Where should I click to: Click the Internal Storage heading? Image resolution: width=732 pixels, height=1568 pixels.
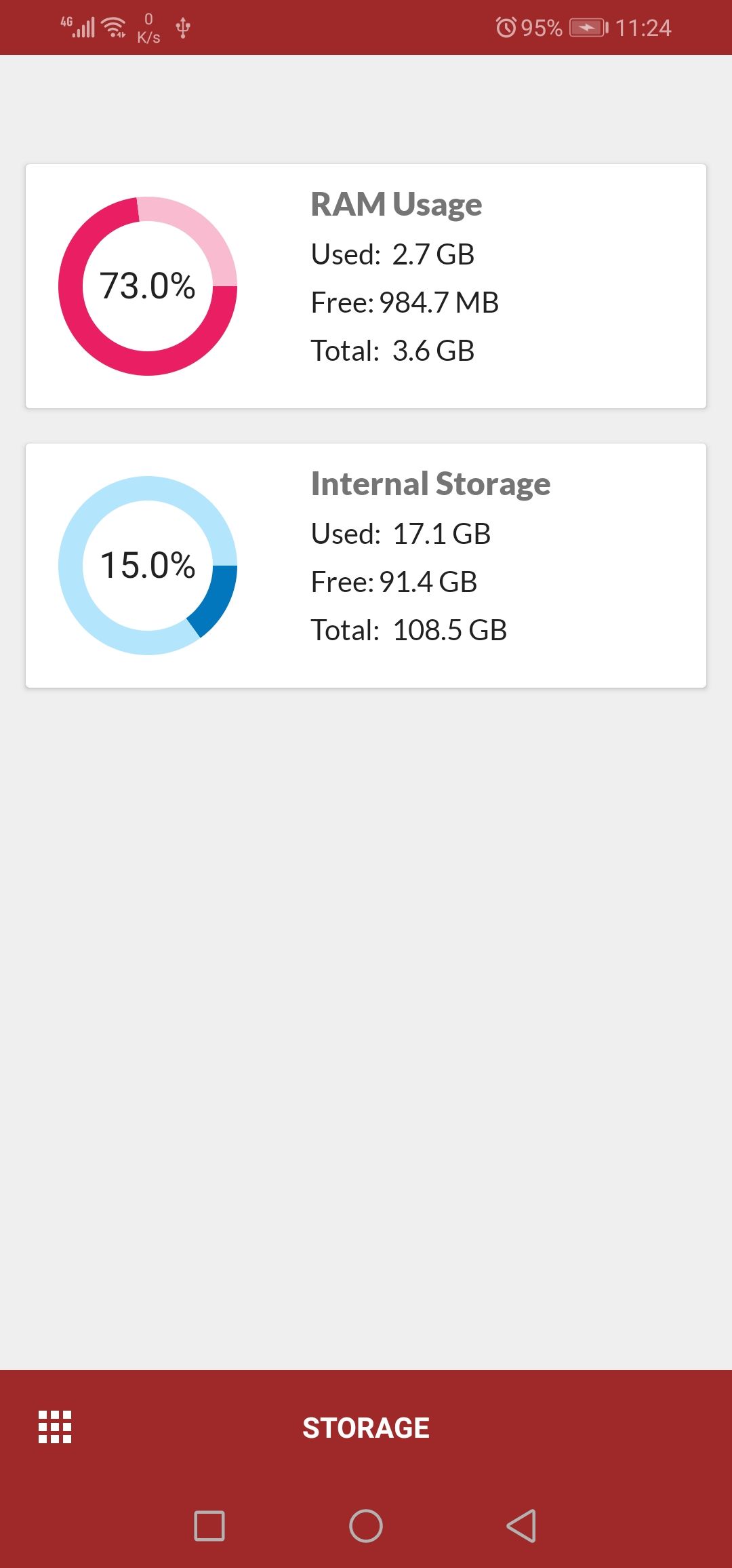pyautogui.click(x=430, y=484)
